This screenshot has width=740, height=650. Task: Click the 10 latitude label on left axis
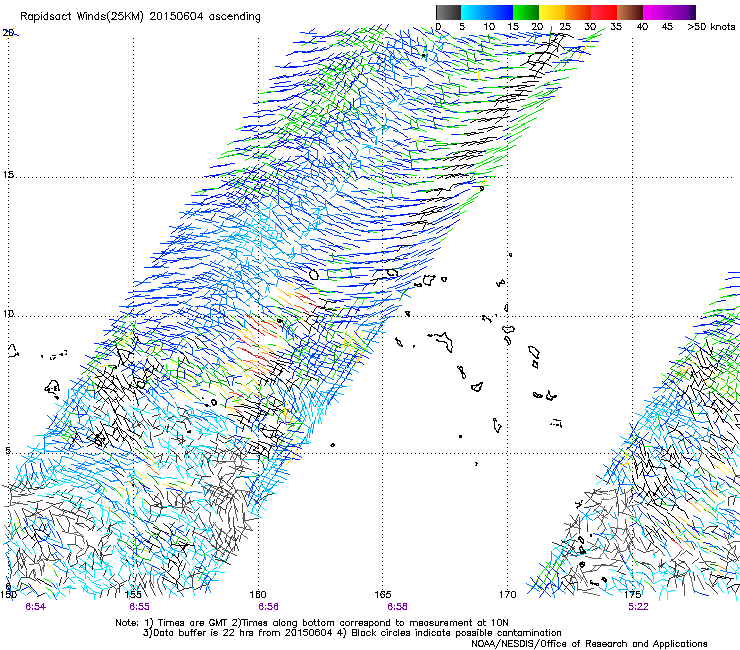8,314
